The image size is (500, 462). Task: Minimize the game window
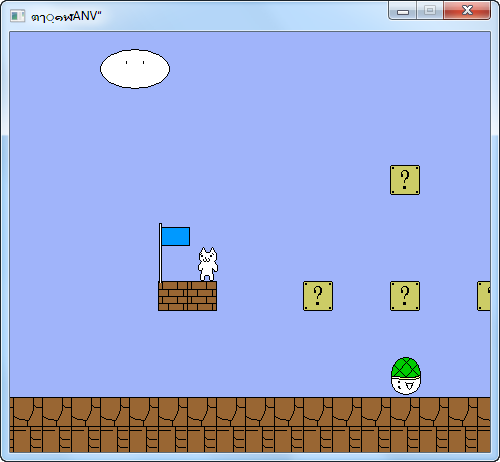click(403, 11)
